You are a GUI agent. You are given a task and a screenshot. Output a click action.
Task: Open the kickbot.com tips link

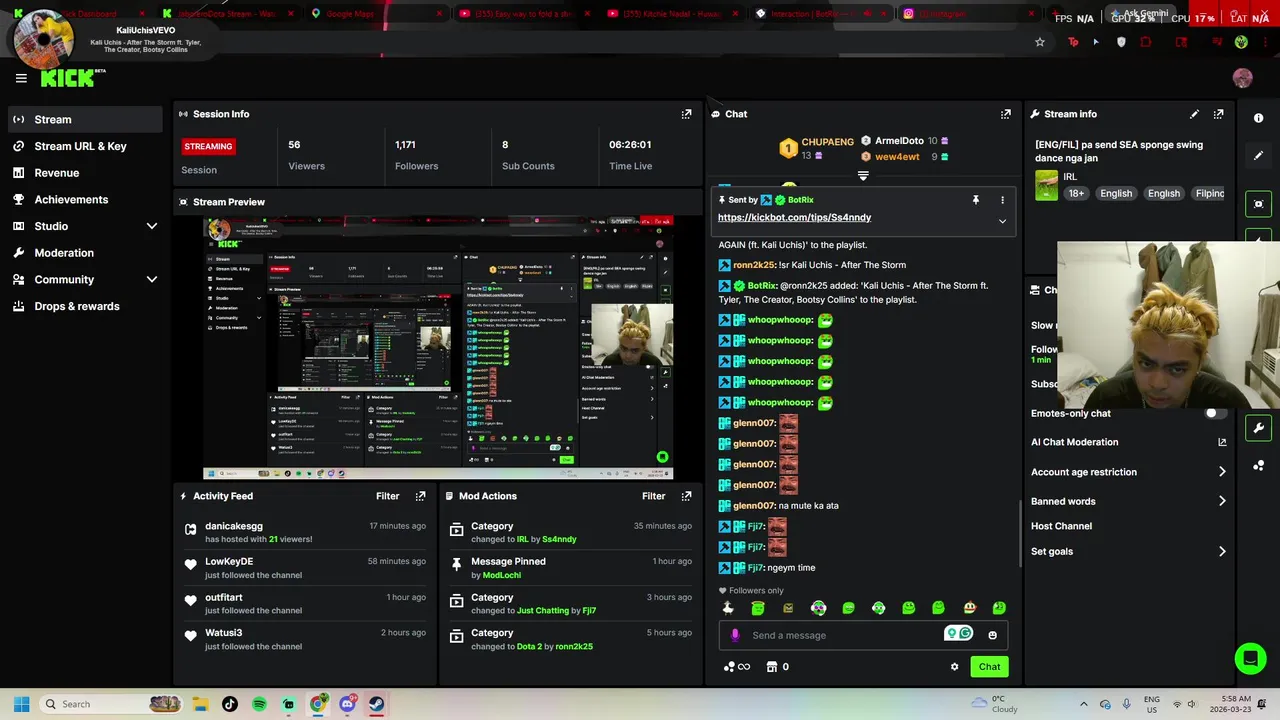pyautogui.click(x=794, y=217)
